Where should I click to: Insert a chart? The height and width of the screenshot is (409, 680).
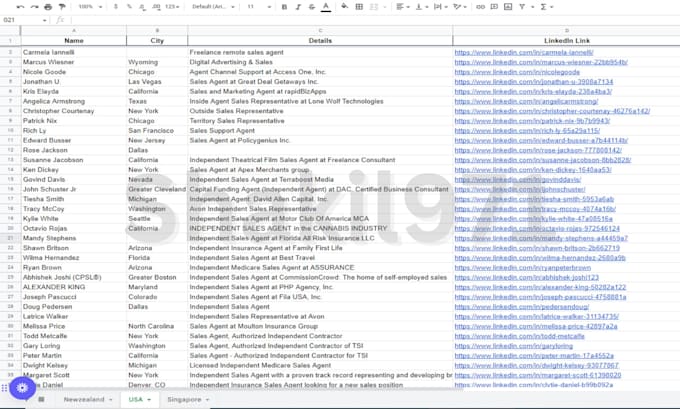click(508, 7)
